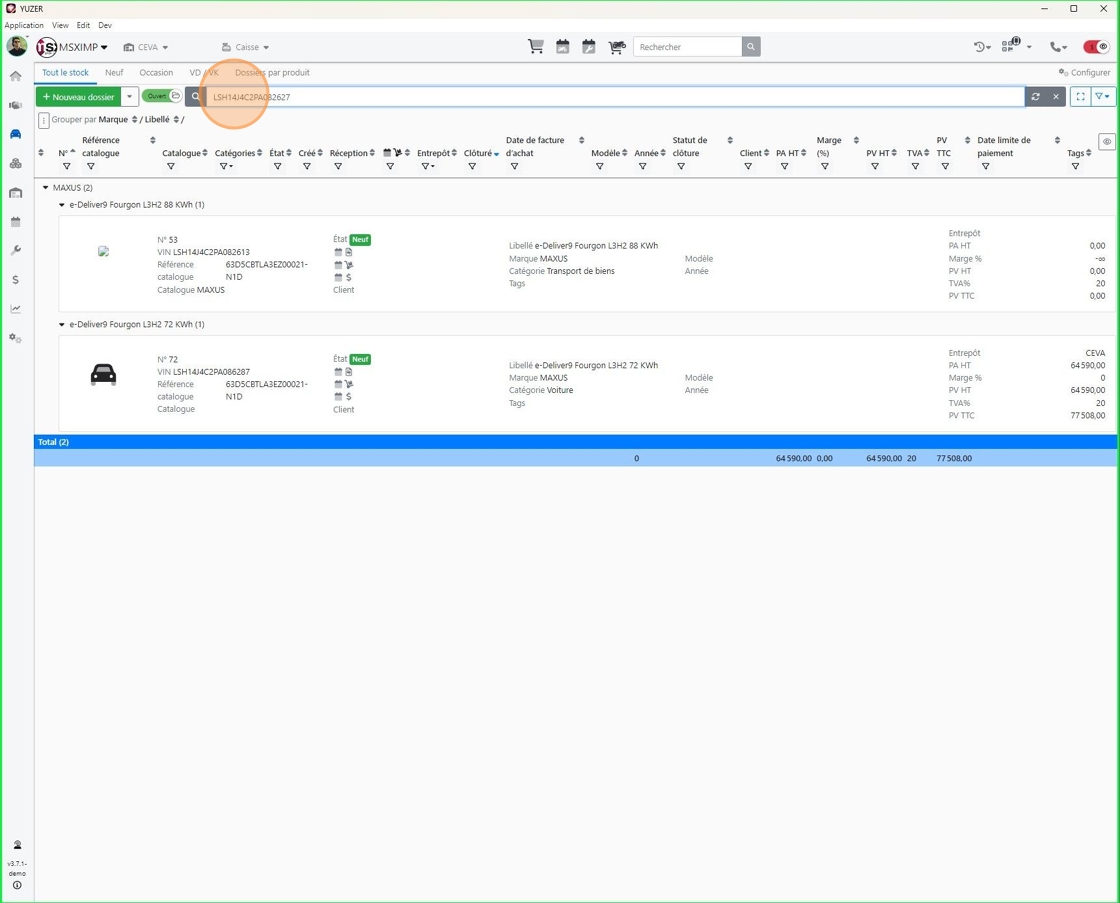Viewport: 1120px width, 903px height.
Task: Click the info icon at sidebar bottom
Action: pos(17,885)
